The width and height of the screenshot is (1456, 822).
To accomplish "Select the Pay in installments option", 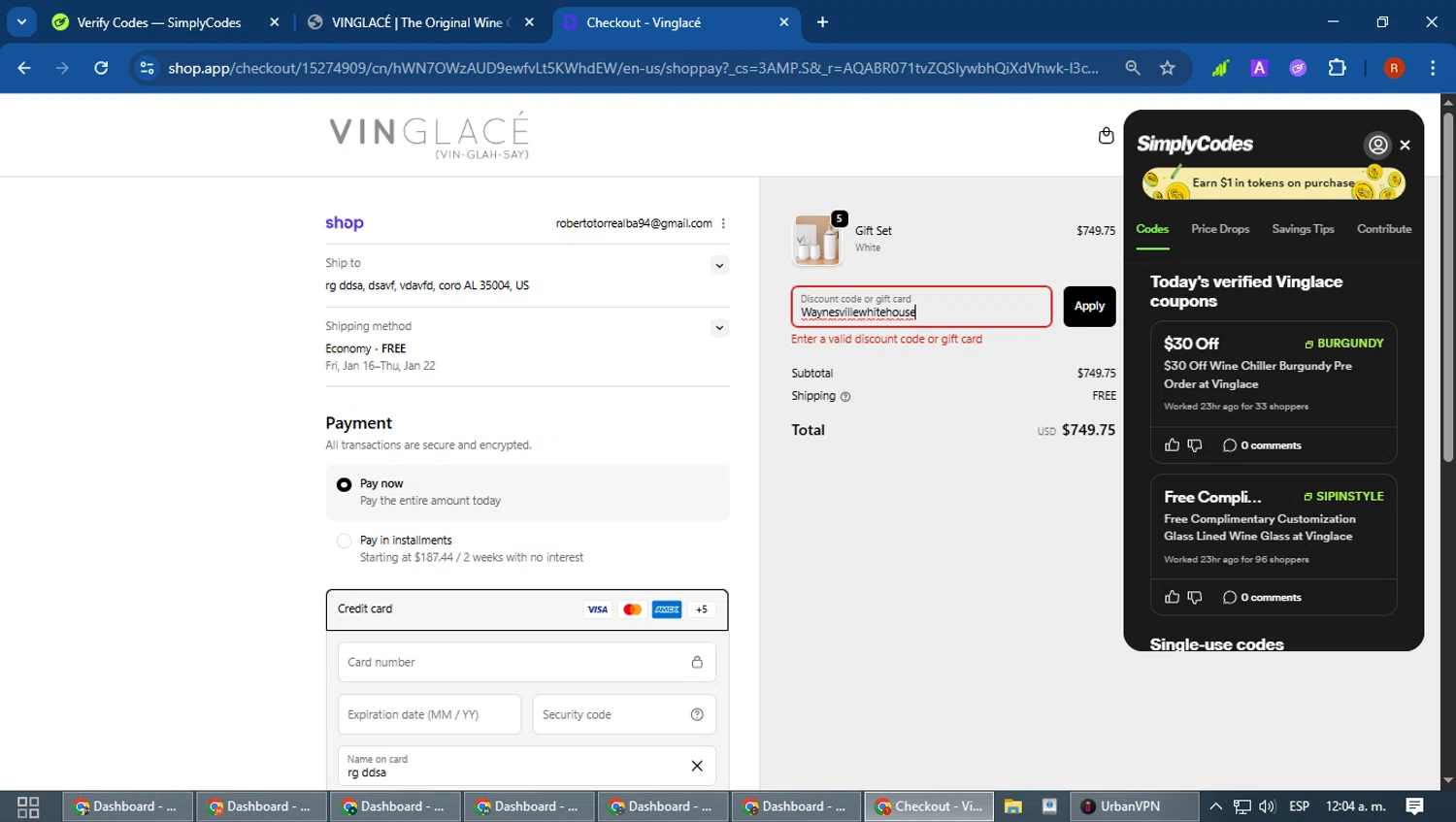I will tap(344, 542).
